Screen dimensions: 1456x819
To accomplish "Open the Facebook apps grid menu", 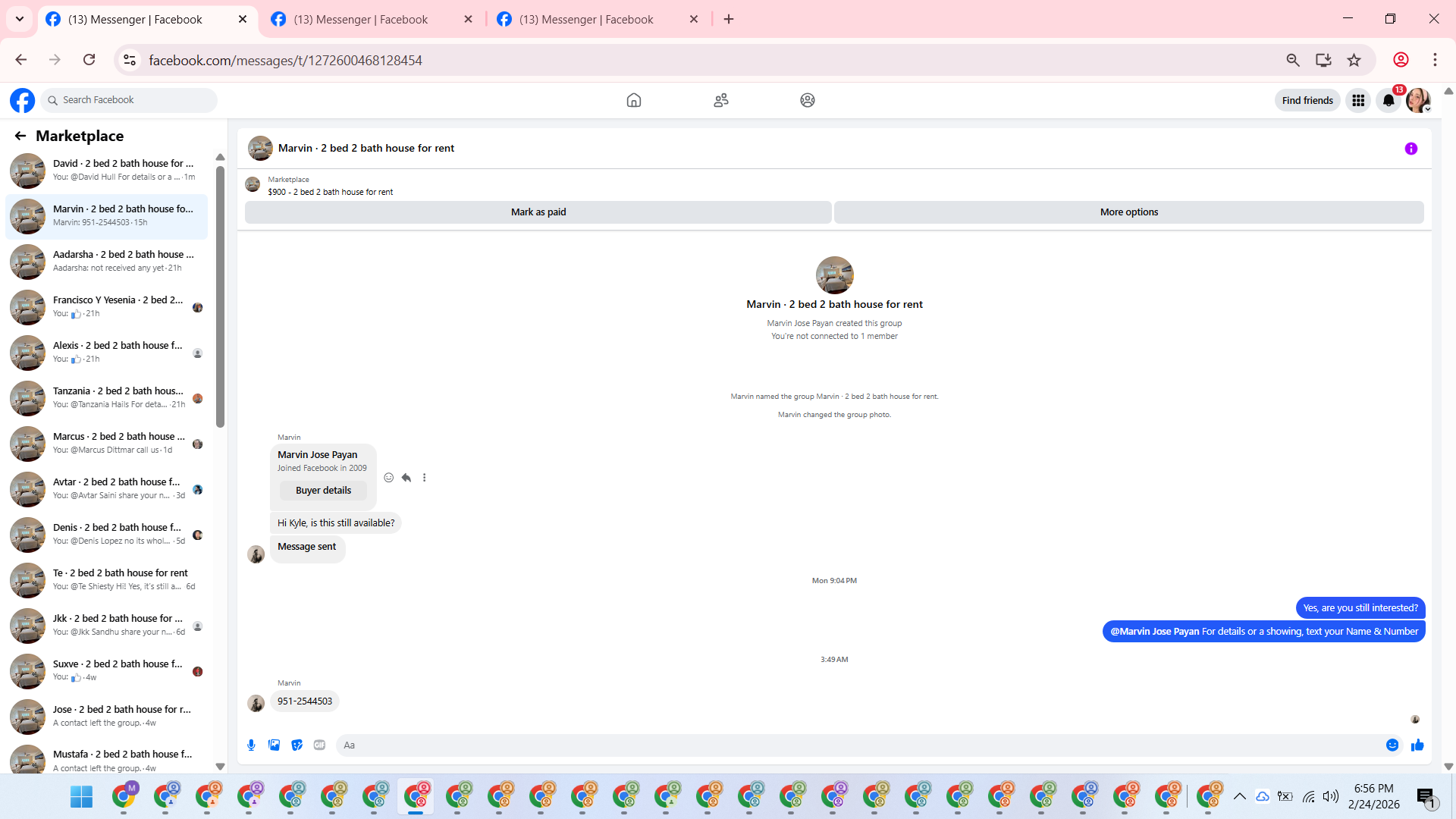I will point(1357,100).
